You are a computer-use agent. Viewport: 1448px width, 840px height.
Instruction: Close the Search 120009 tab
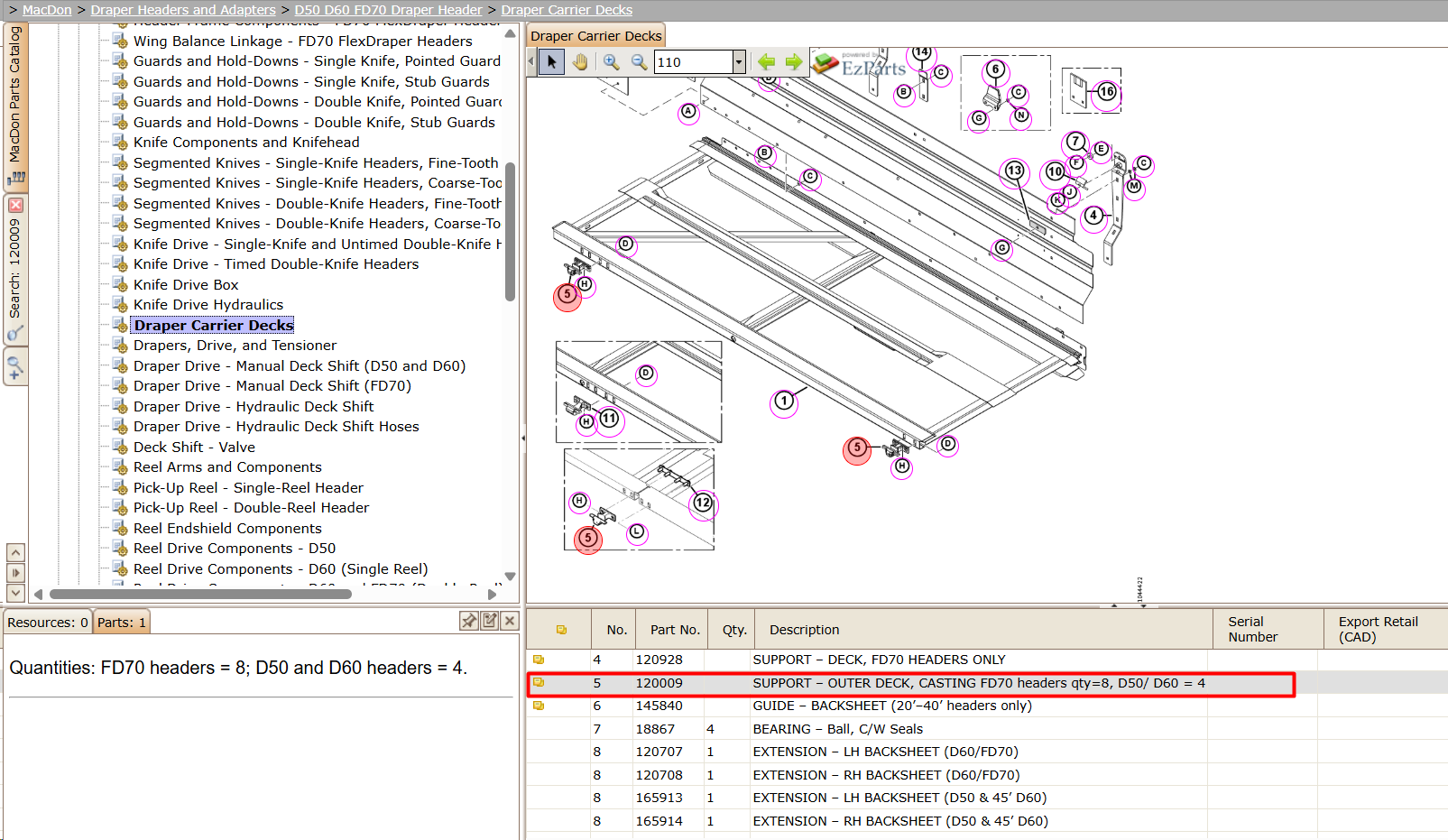[x=15, y=206]
